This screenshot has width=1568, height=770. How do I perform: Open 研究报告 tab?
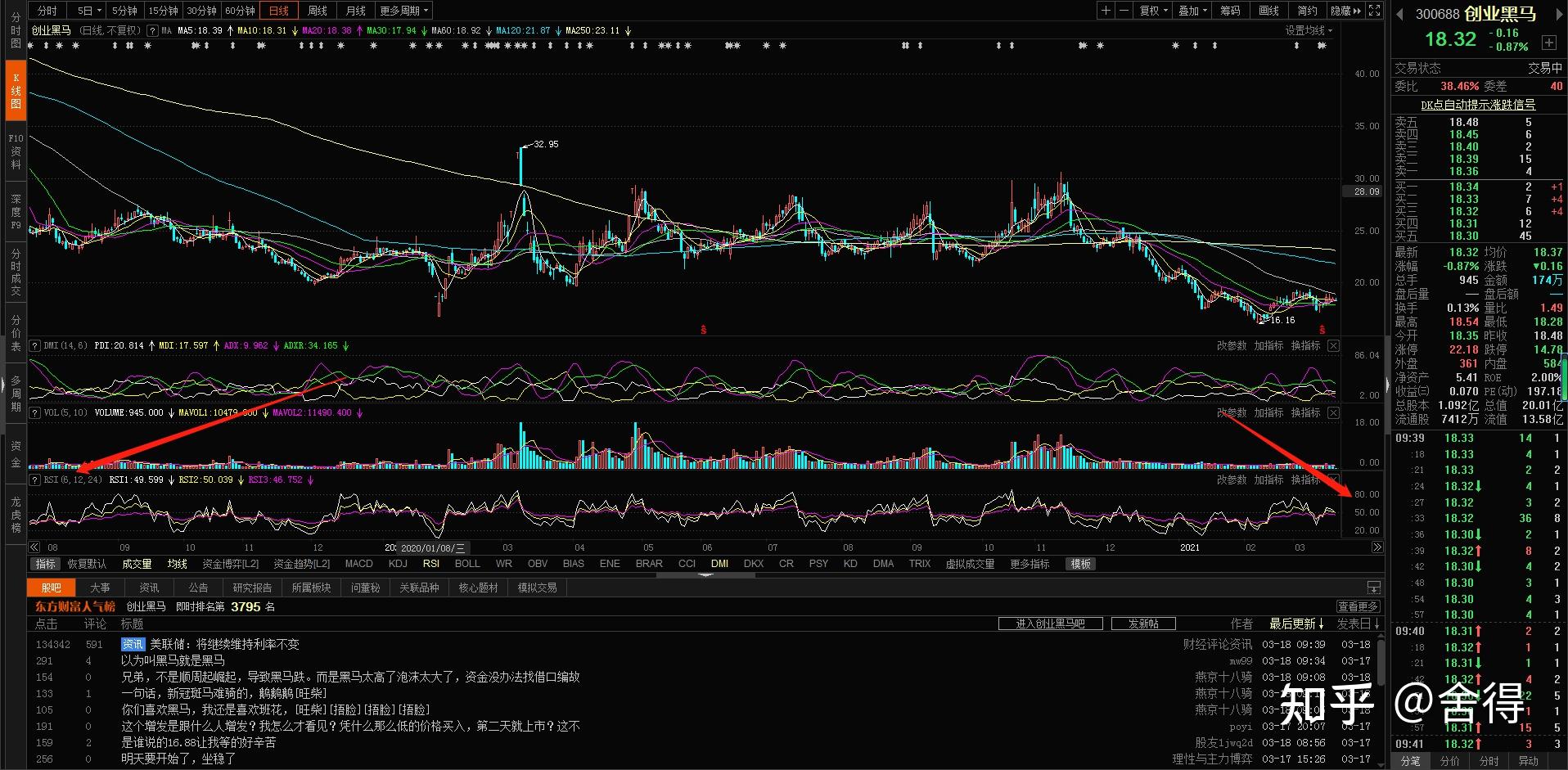pyautogui.click(x=252, y=588)
